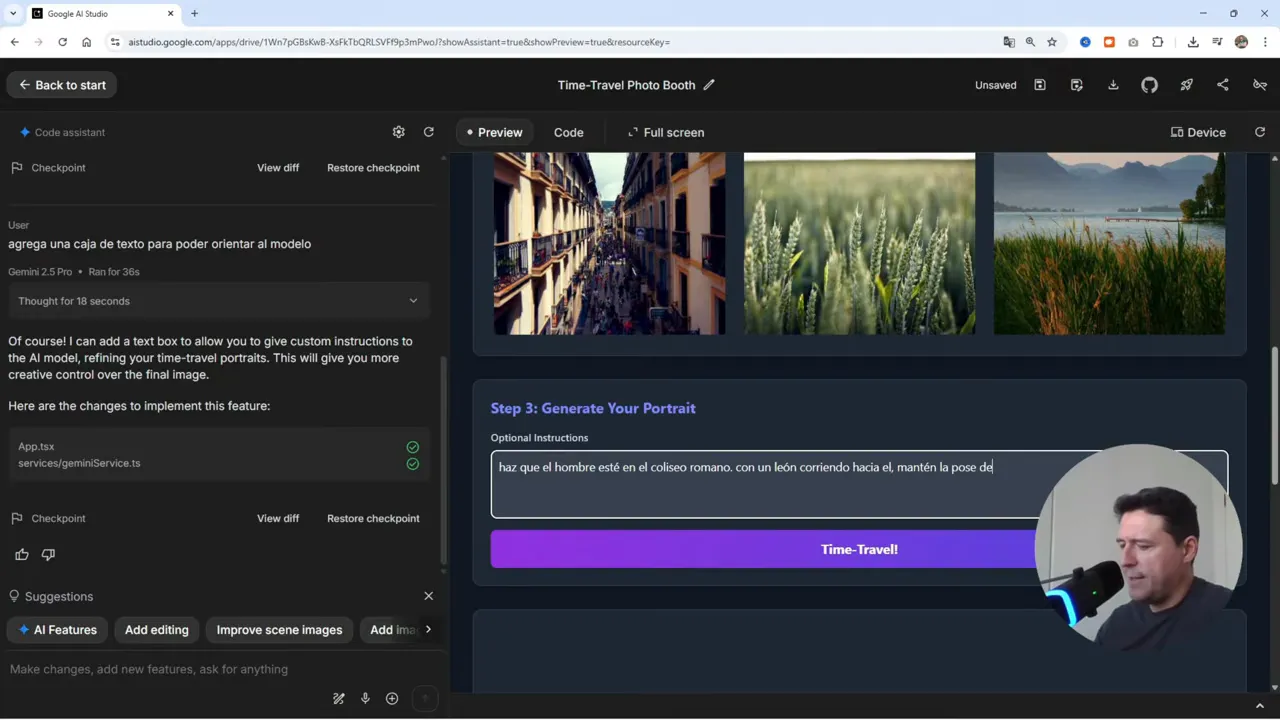The height and width of the screenshot is (720, 1280).
Task: Open the preview settings gear icon
Action: pyautogui.click(x=398, y=132)
